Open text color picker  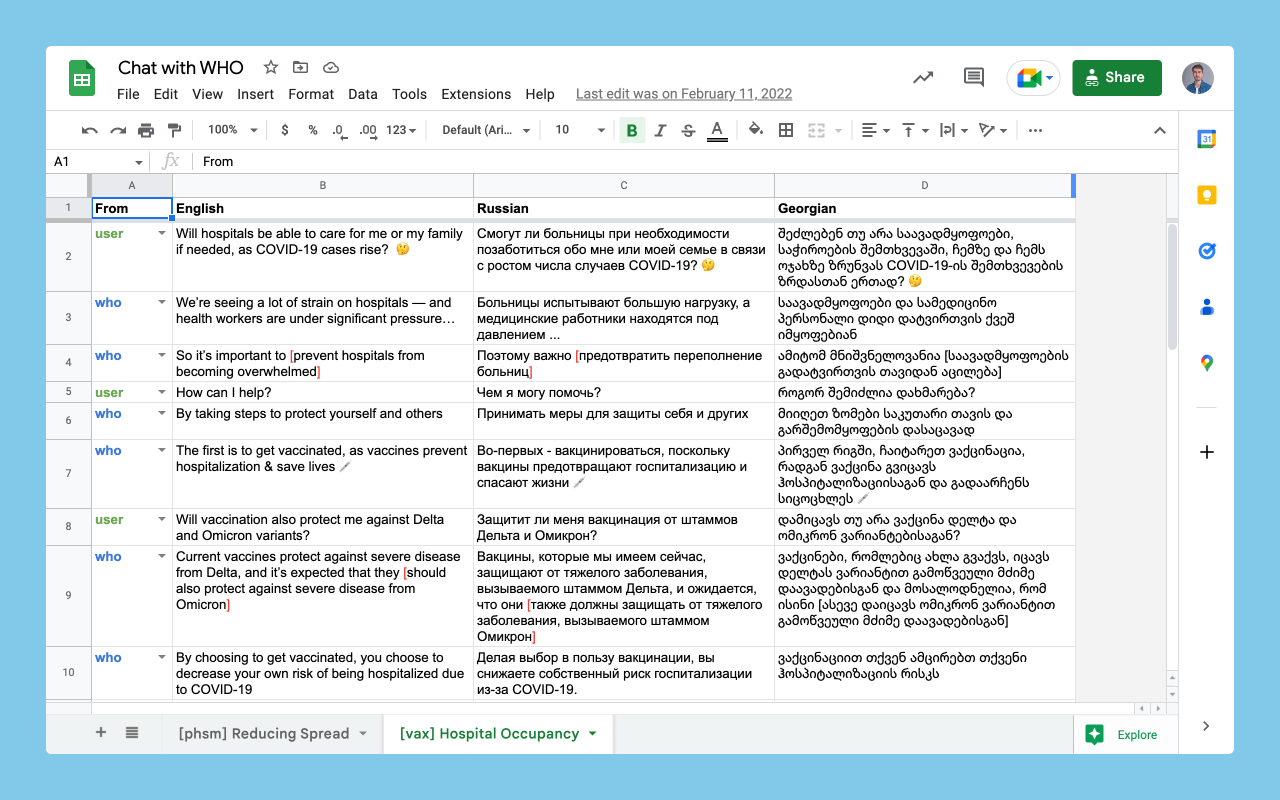(716, 130)
